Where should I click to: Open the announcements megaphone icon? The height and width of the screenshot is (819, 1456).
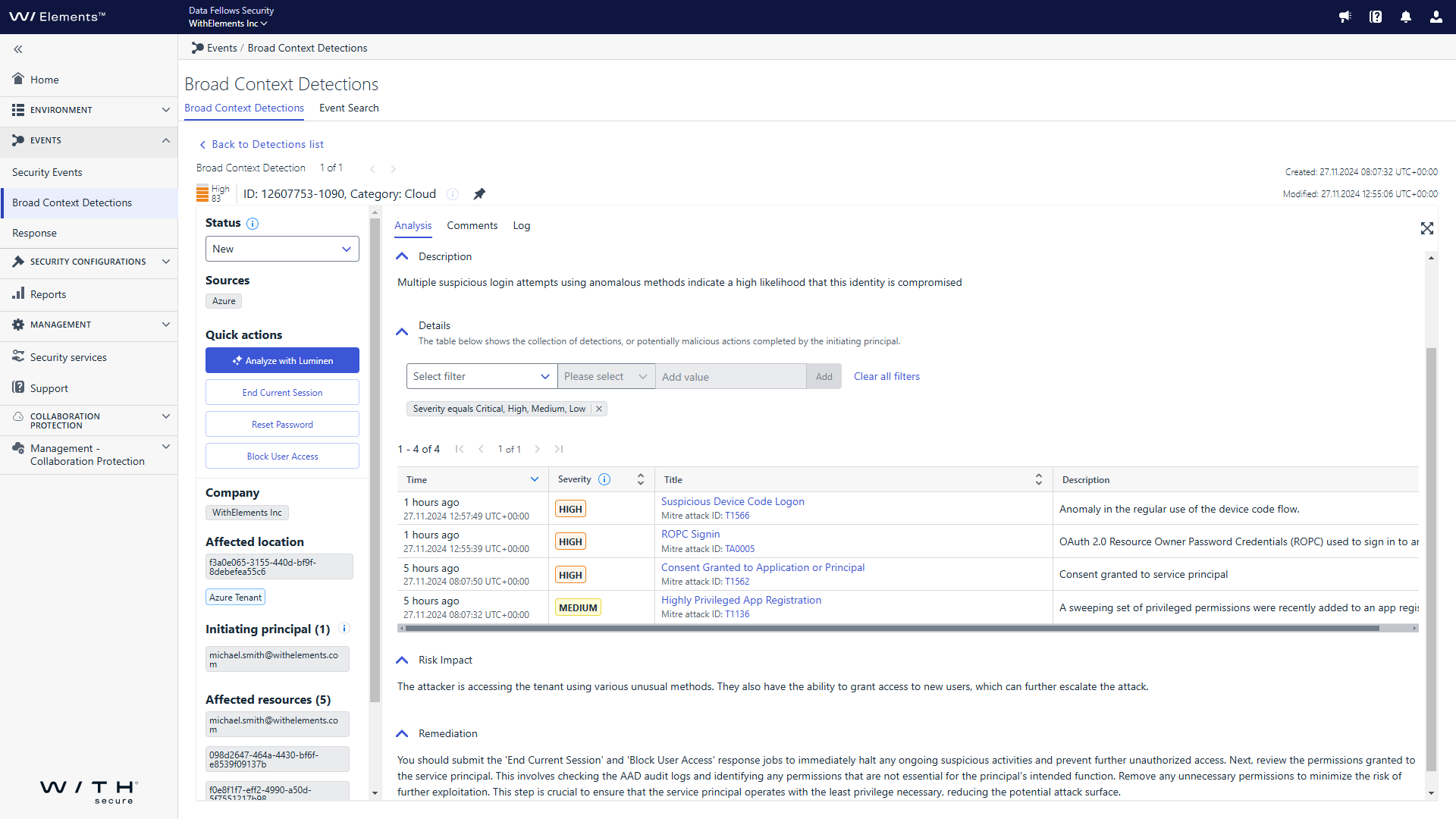point(1345,17)
